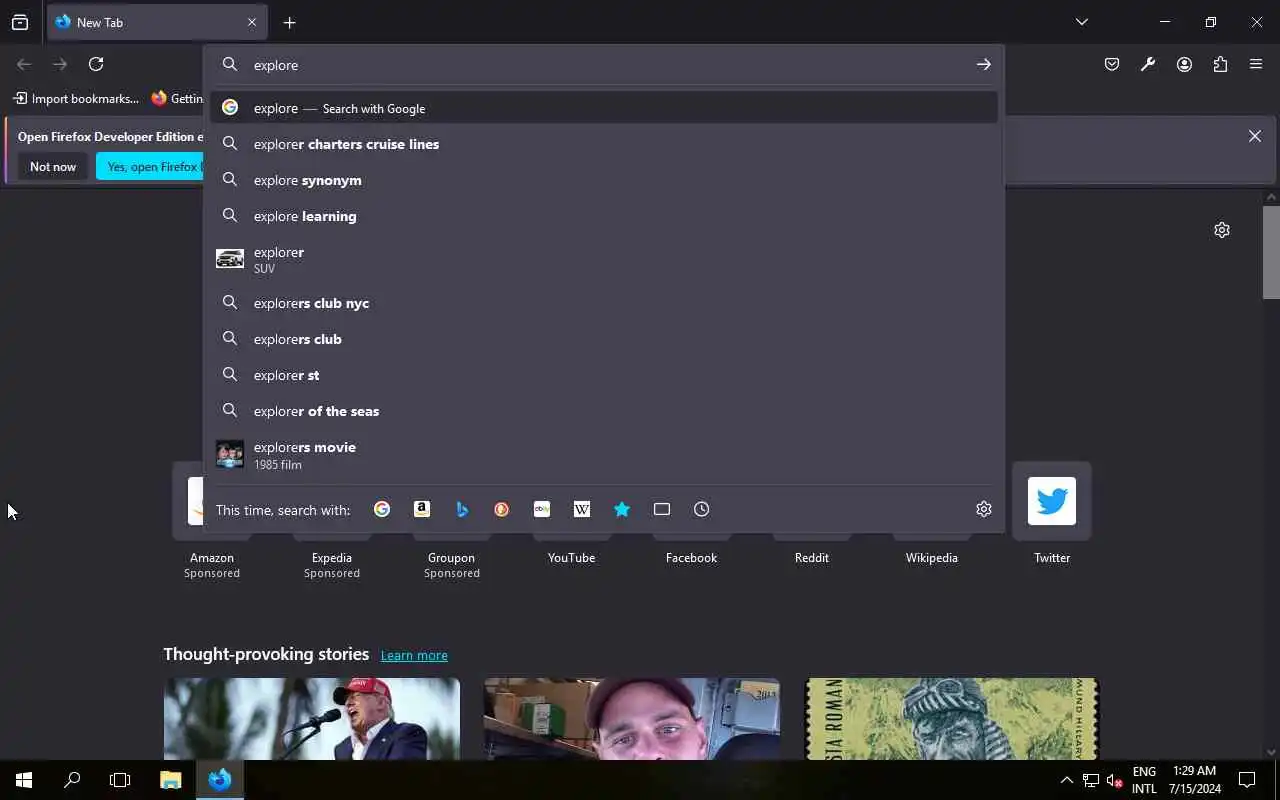Open the Firefox account icon
Viewport: 1280px width, 800px height.
pos(1184,64)
